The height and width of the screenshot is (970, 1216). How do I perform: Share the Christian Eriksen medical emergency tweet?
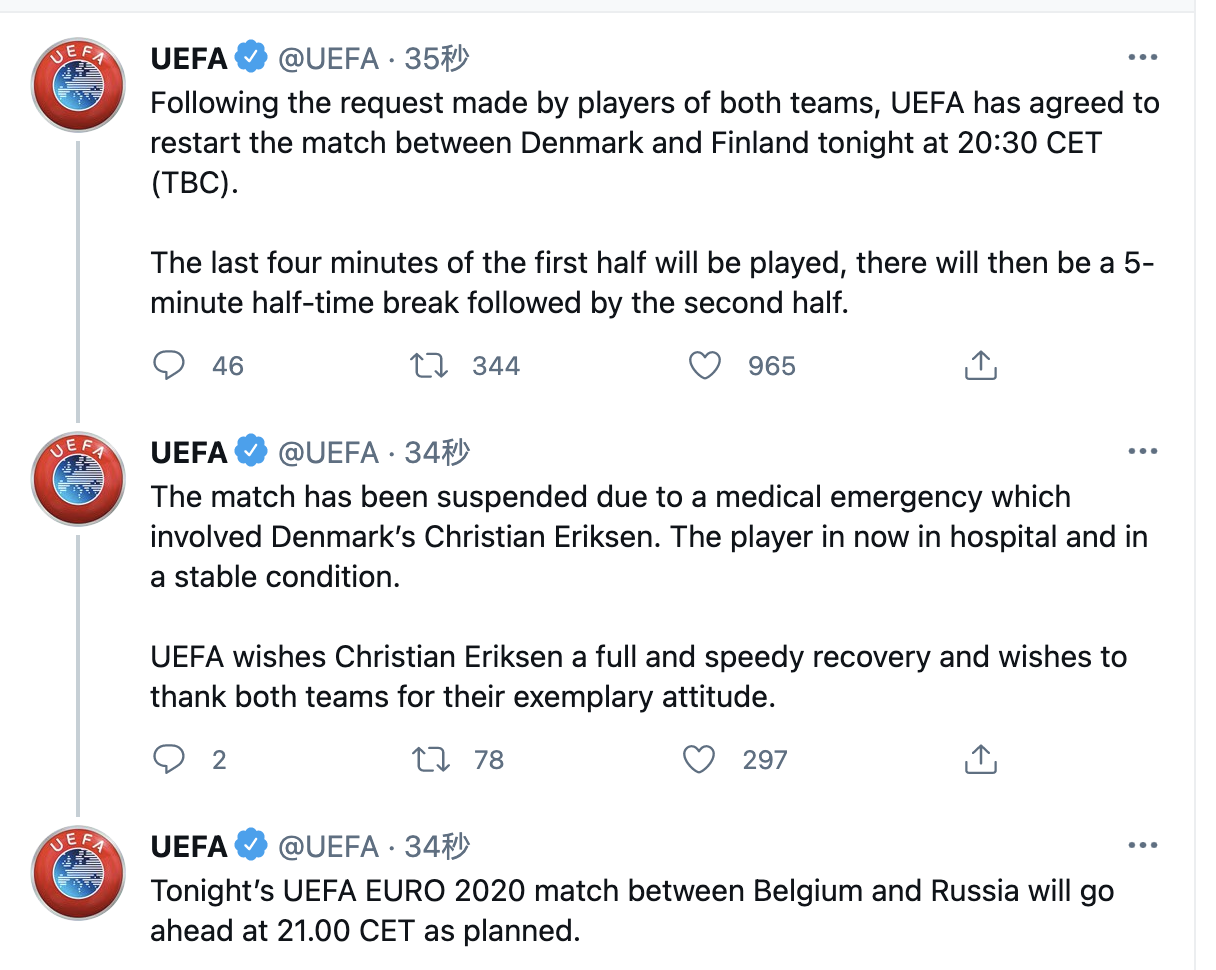pos(981,760)
